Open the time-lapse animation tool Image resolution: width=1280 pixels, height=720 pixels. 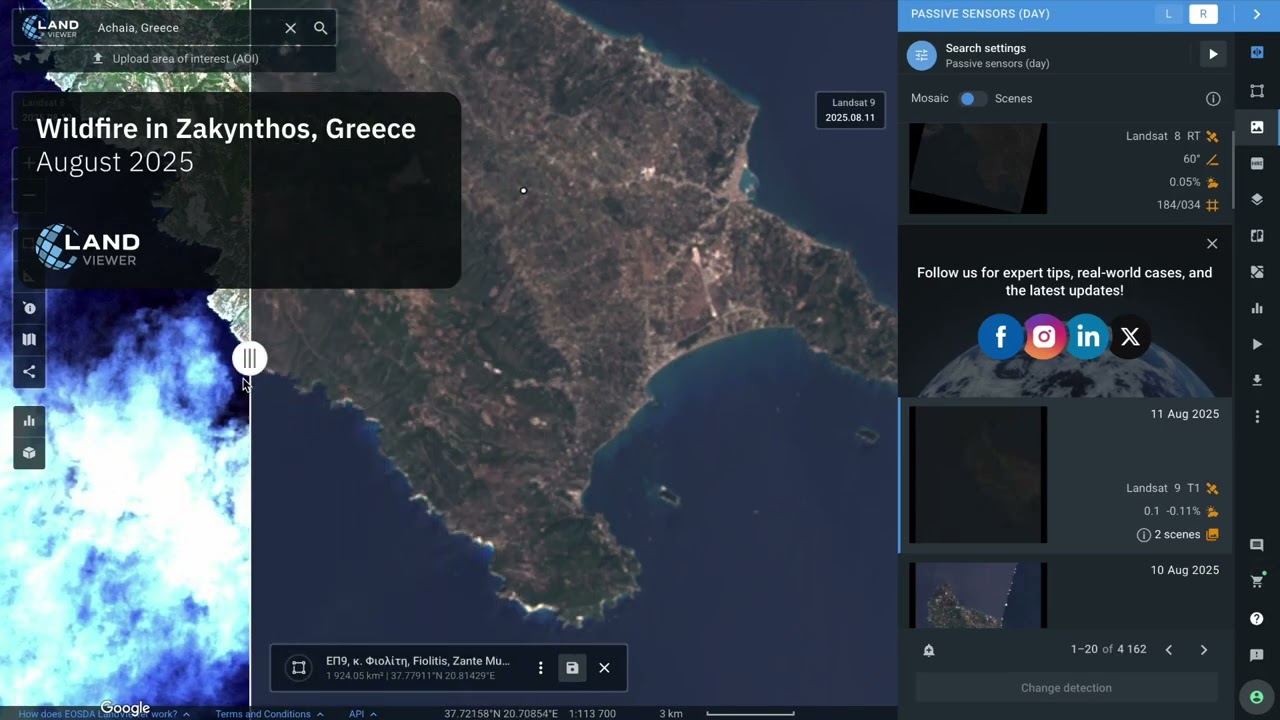coord(1257,344)
